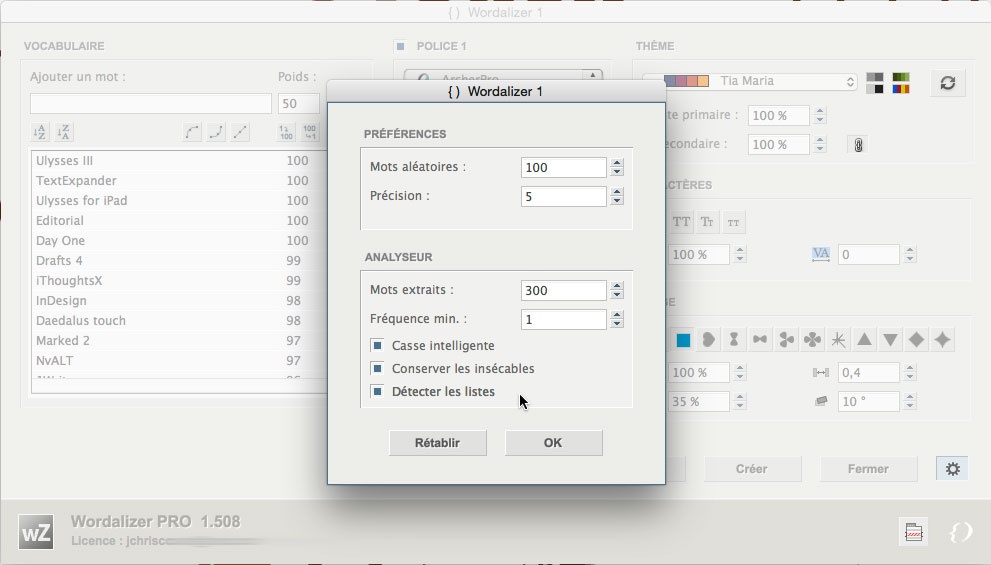Screen dimensions: 991x565
Task: Toggle Conserver les insécables checkbox
Action: [x=377, y=368]
